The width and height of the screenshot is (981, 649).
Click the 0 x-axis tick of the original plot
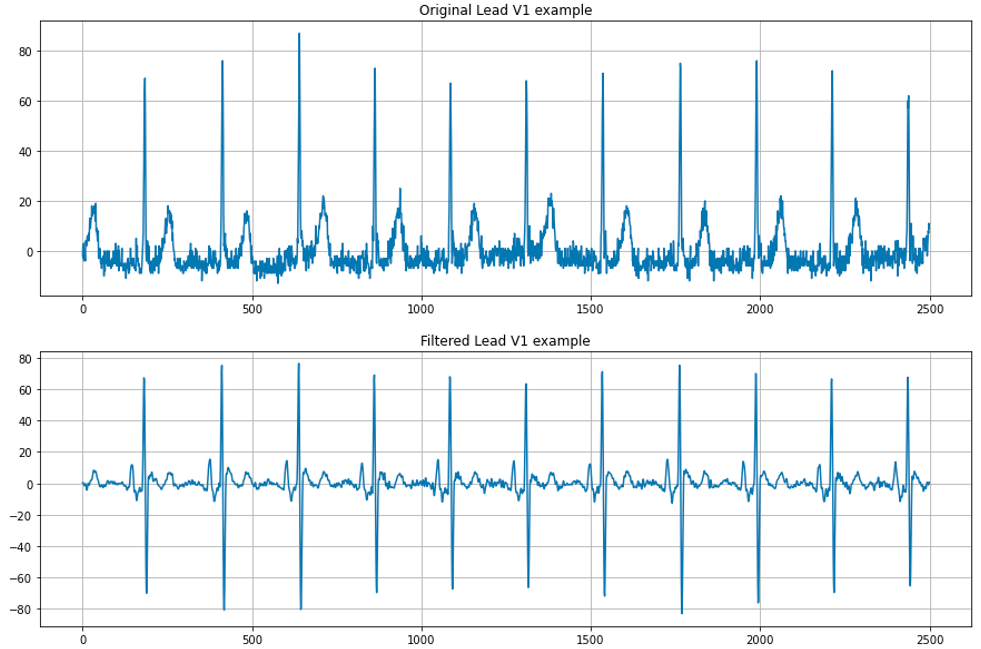[x=83, y=310]
